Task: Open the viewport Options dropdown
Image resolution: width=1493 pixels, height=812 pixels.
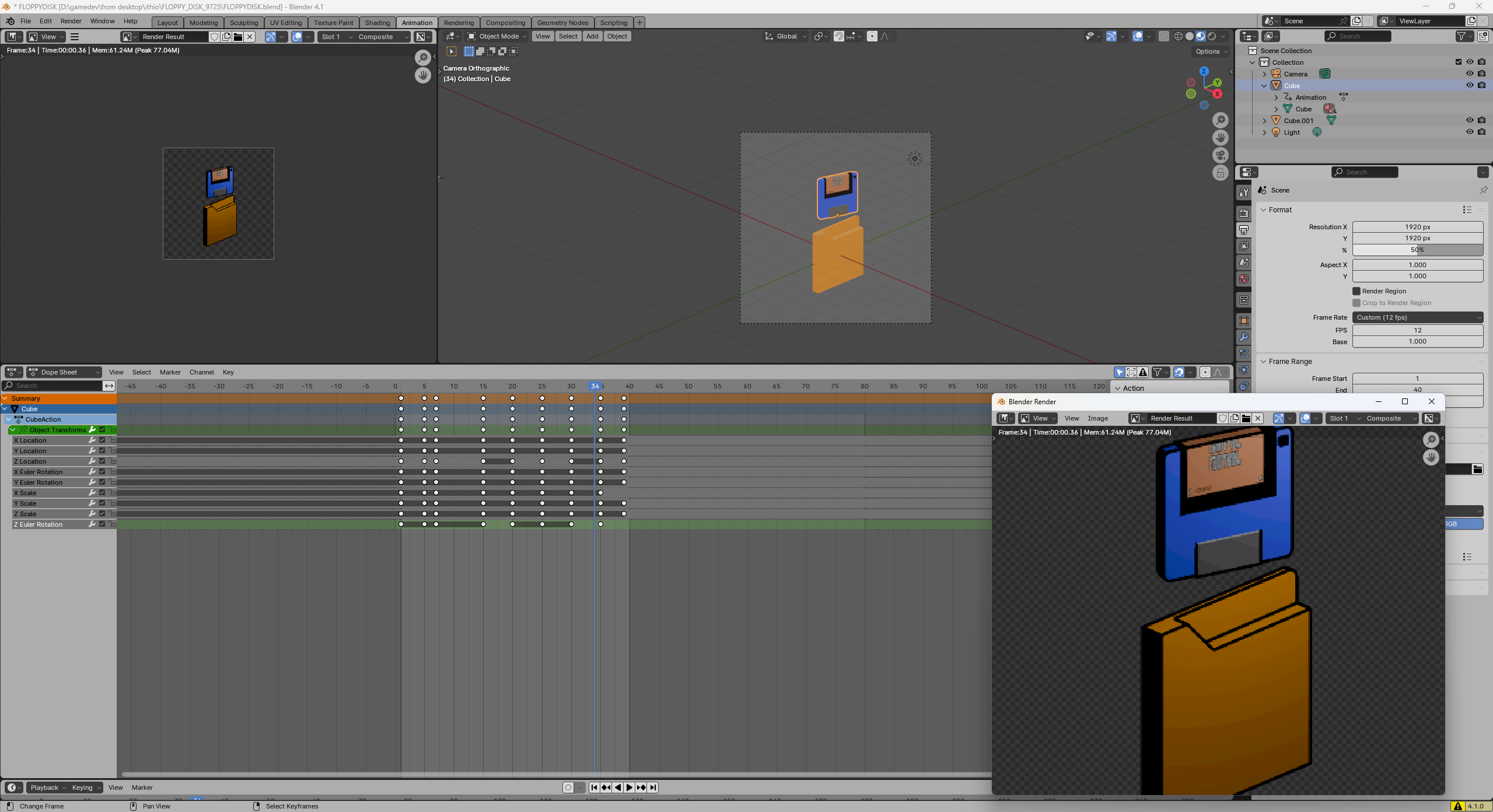Action: click(1212, 51)
